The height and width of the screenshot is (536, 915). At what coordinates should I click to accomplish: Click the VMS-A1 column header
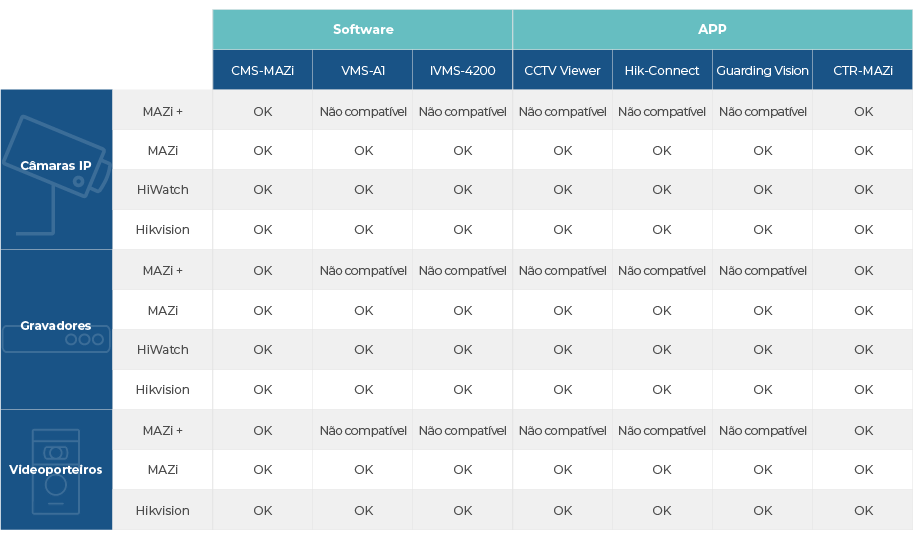pyautogui.click(x=362, y=70)
